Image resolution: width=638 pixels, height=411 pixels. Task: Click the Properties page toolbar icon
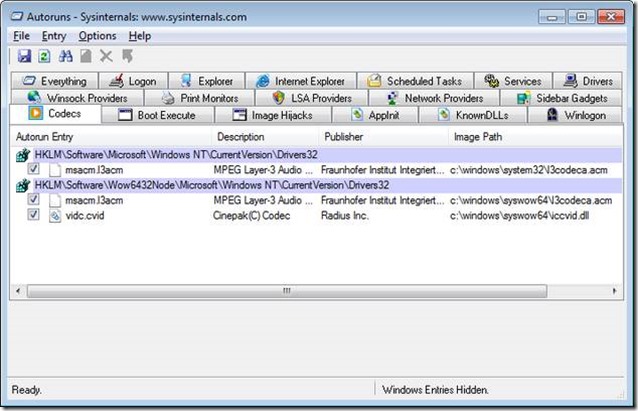[85, 56]
